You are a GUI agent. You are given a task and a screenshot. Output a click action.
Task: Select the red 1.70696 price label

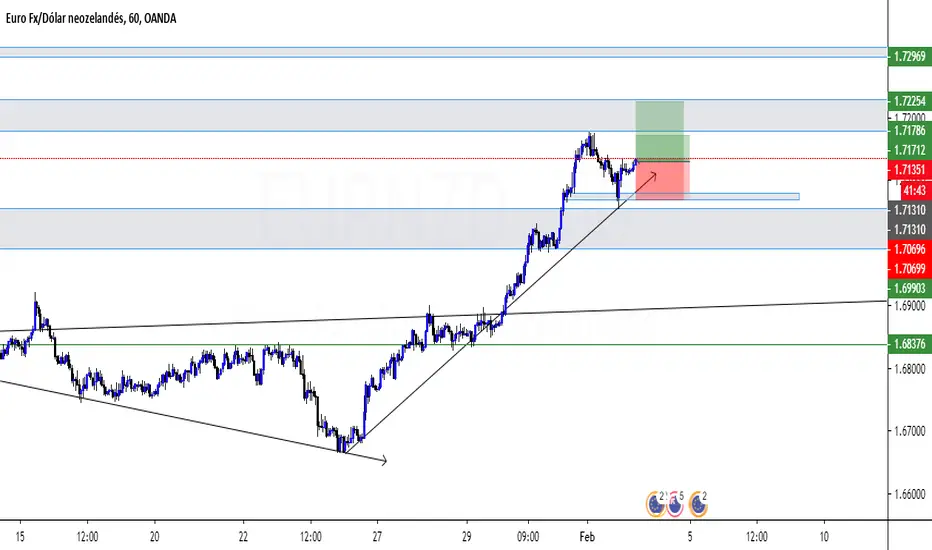point(909,249)
